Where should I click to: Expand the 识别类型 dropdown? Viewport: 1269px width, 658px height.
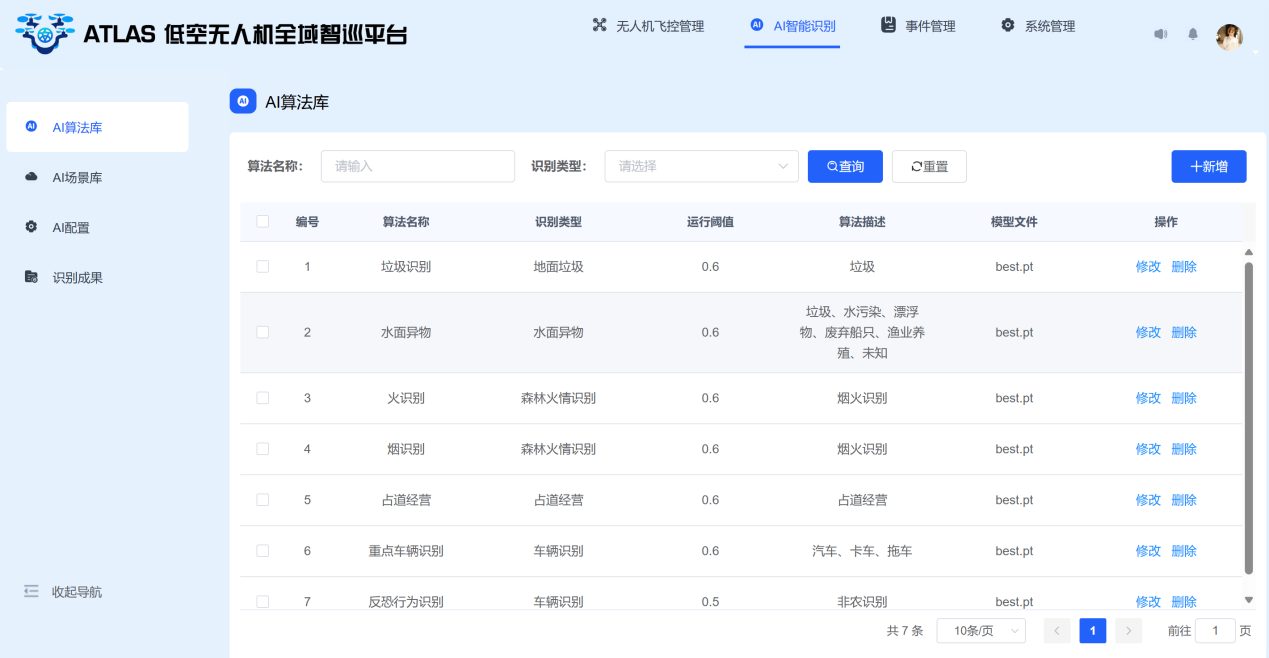pos(701,167)
